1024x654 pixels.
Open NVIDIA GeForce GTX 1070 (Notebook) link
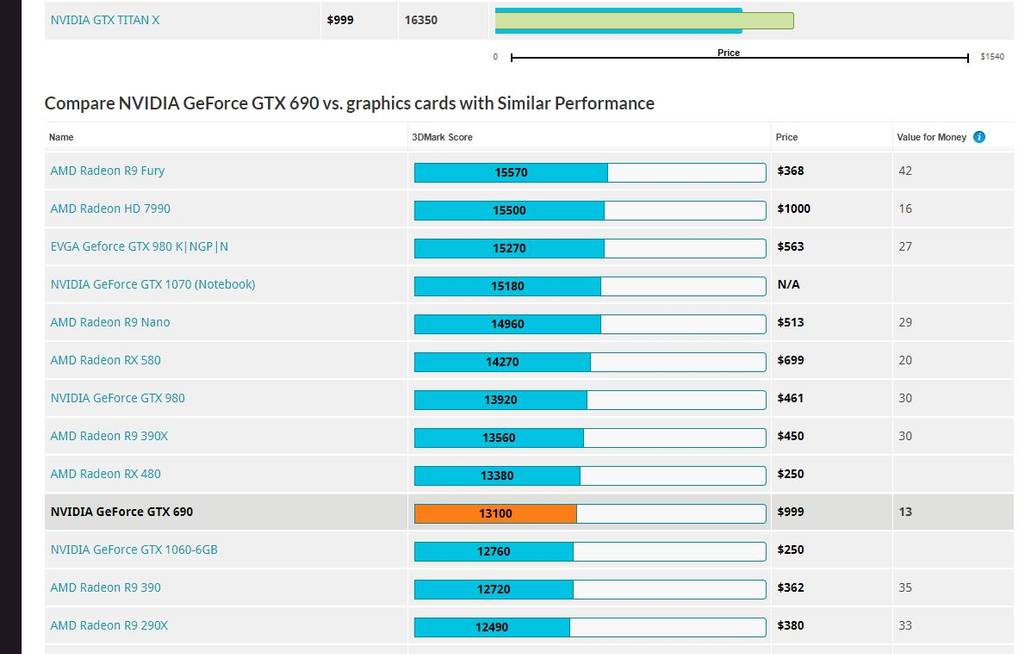(x=153, y=284)
